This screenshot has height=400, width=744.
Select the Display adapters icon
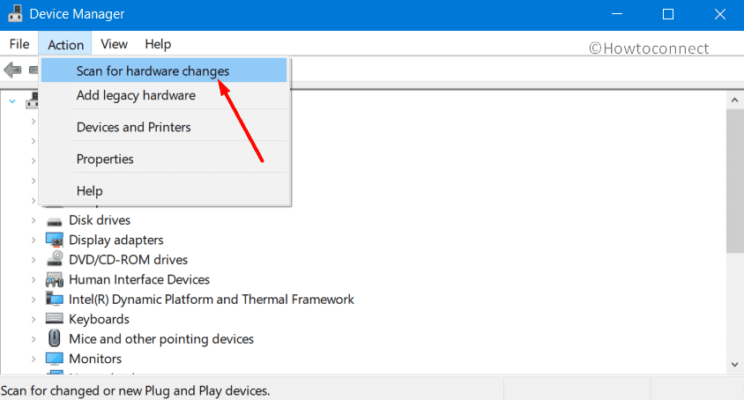55,240
